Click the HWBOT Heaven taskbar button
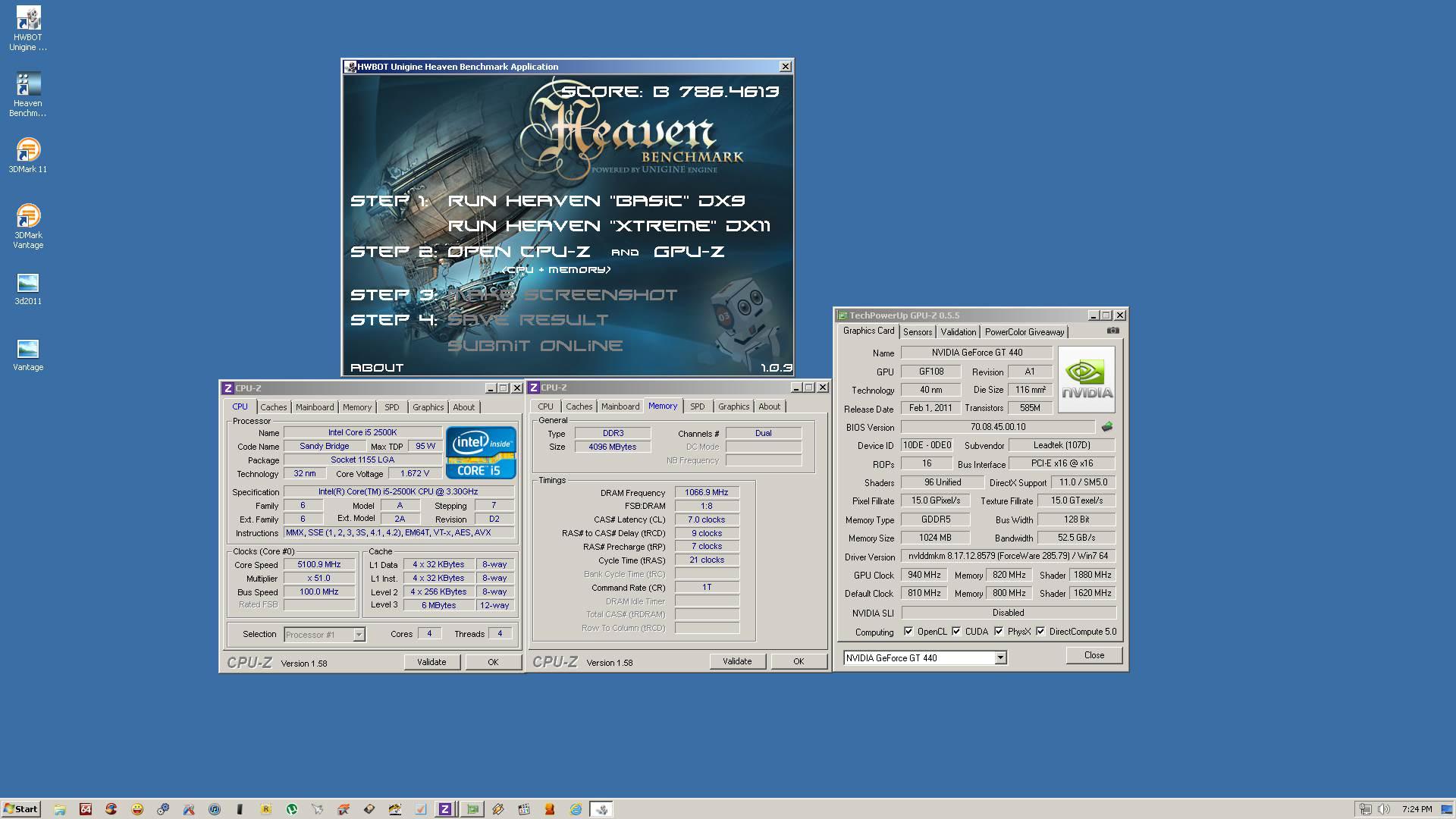Image resolution: width=1456 pixels, height=819 pixels. 601,809
